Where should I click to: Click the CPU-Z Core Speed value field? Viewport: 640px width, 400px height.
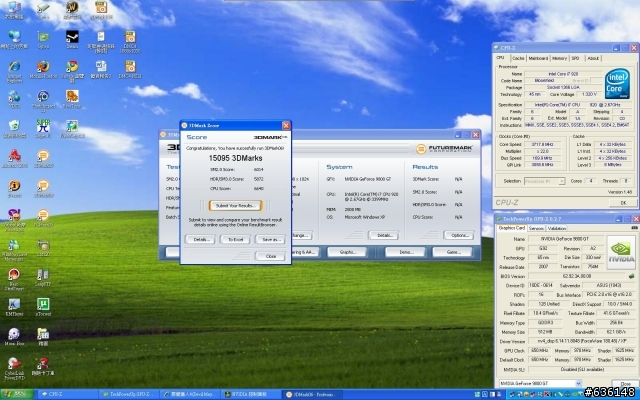point(542,144)
